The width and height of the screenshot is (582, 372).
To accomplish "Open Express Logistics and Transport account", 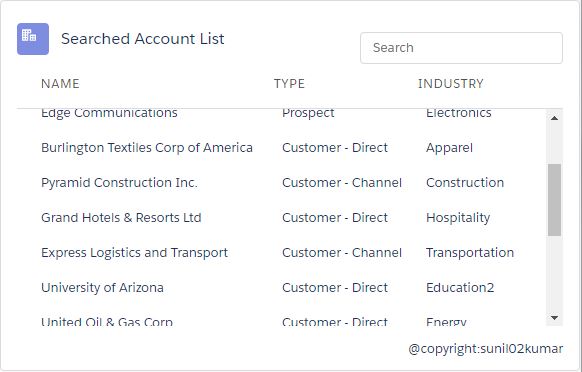I will (x=134, y=253).
